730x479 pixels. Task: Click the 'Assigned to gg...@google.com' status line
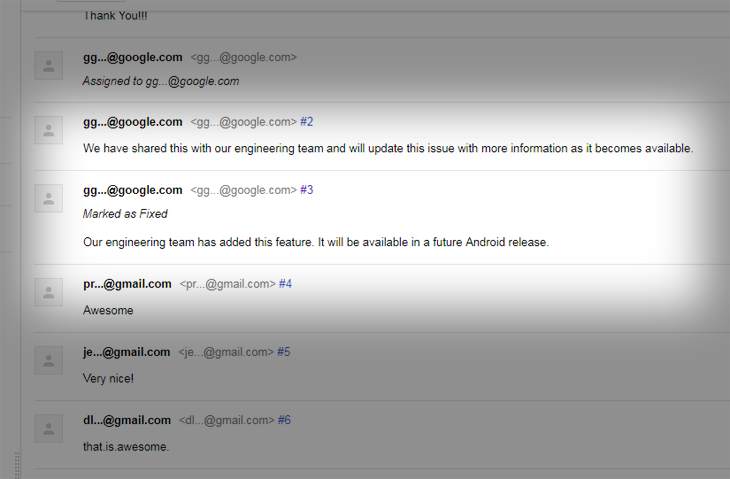[160, 81]
